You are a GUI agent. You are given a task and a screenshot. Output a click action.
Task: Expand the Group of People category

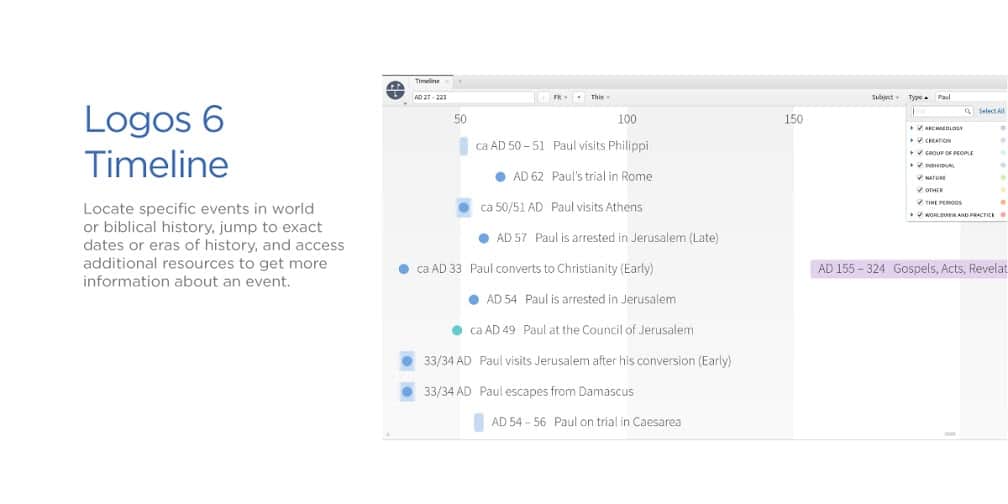912,153
